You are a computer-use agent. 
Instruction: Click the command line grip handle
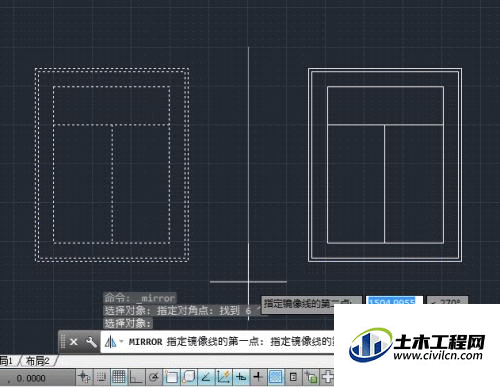pos(63,342)
